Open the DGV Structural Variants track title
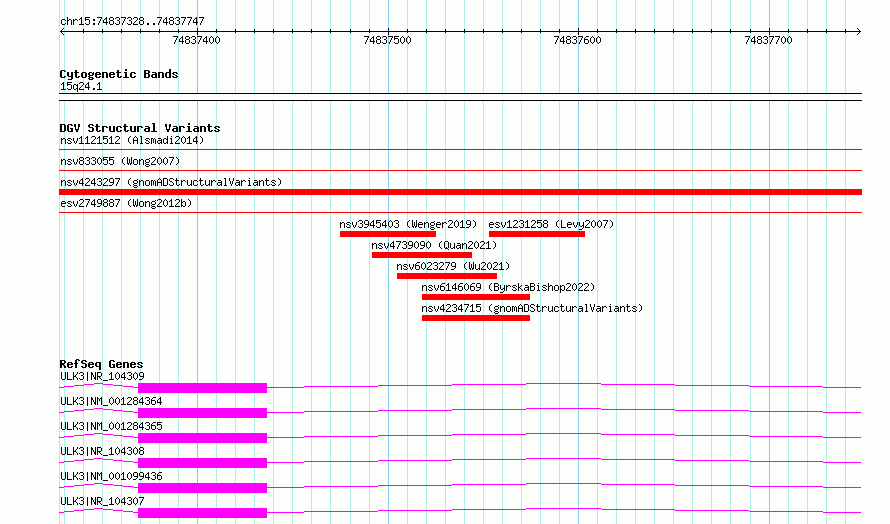This screenshot has width=890, height=524. (140, 128)
